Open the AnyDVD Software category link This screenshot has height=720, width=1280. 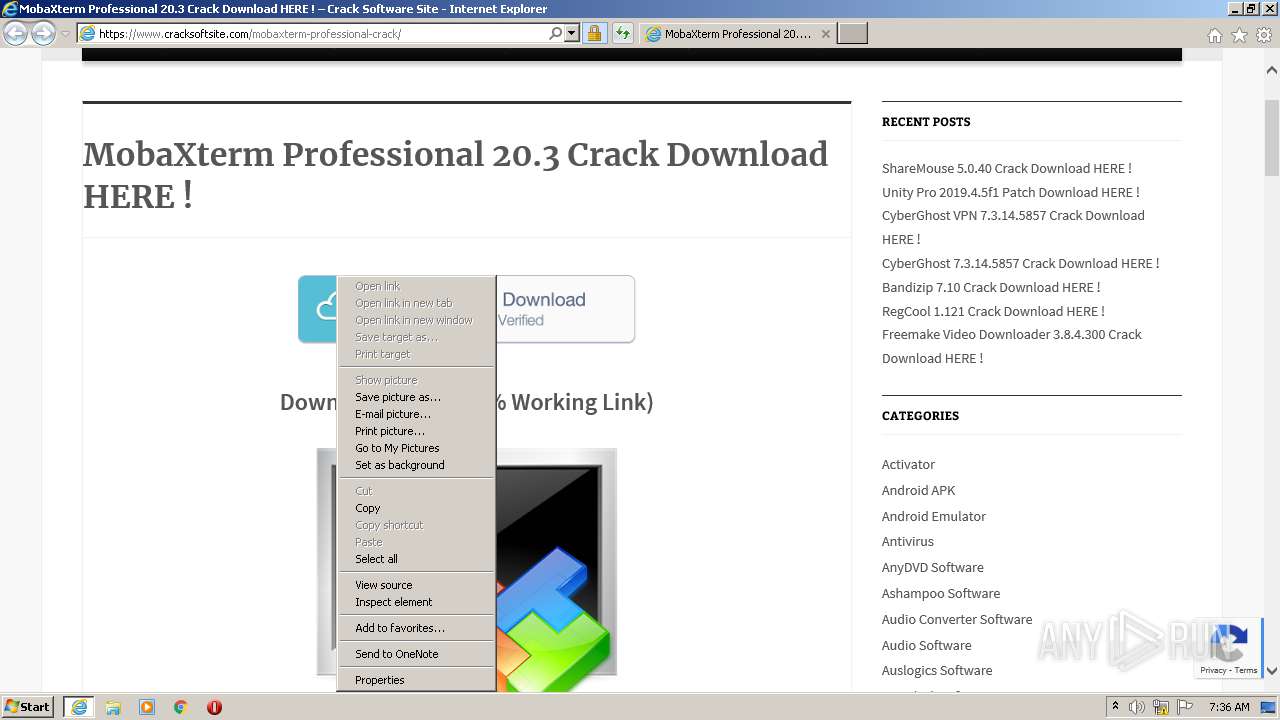tap(933, 567)
